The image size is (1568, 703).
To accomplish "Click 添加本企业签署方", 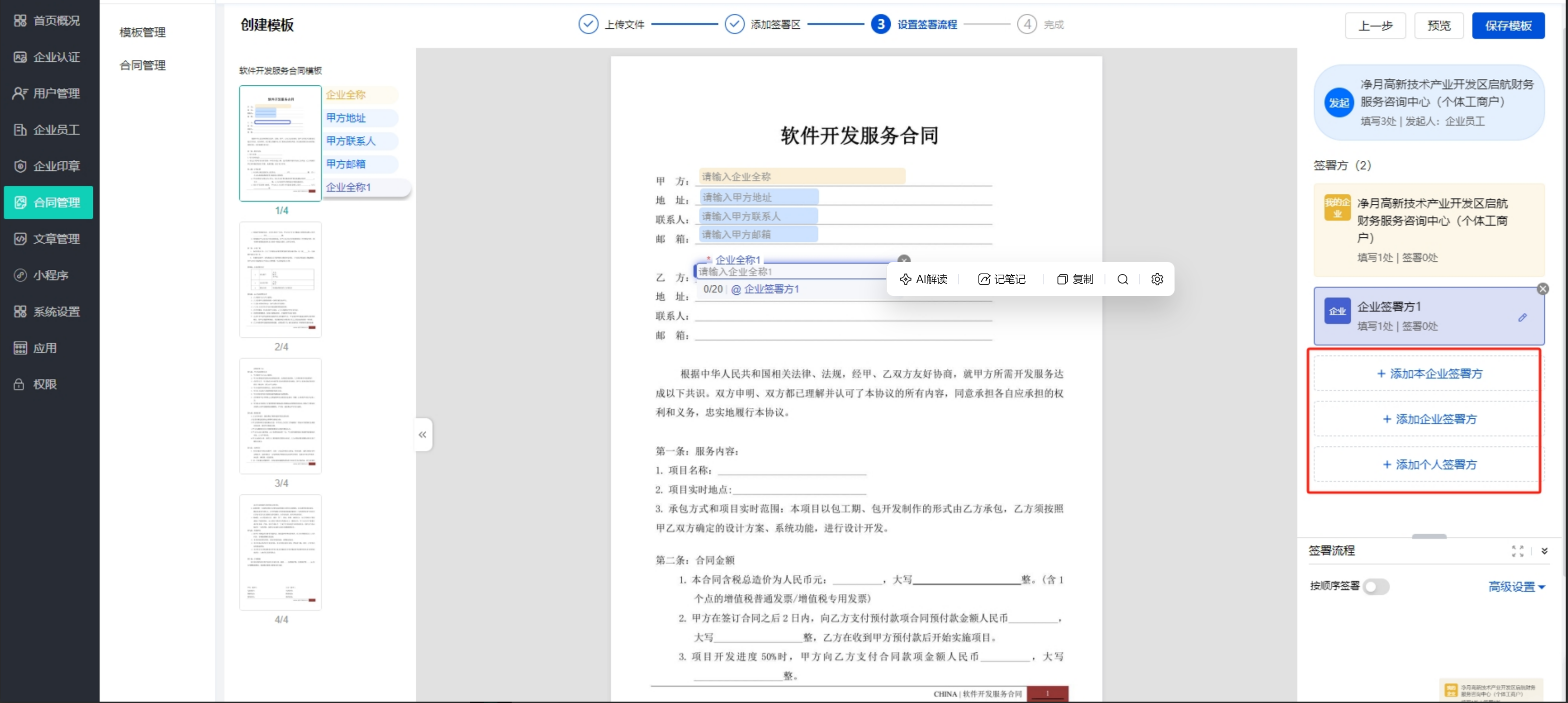I will pyautogui.click(x=1429, y=373).
